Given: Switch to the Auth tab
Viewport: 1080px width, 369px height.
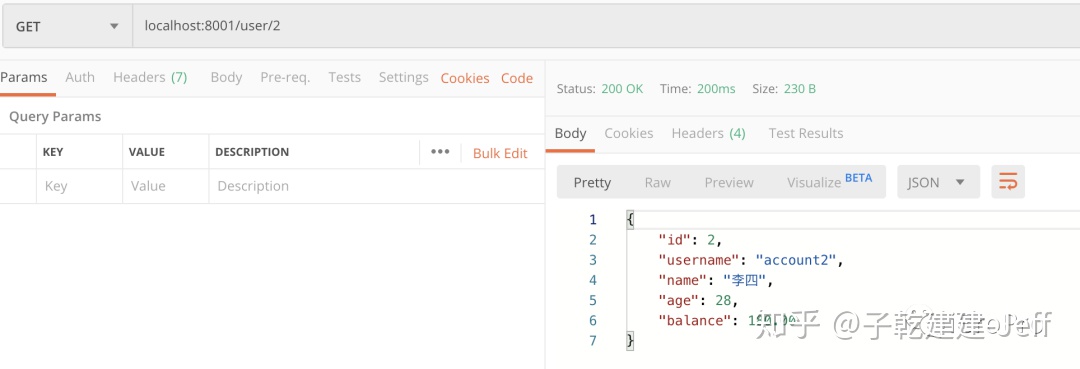Looking at the screenshot, I should click(x=80, y=77).
